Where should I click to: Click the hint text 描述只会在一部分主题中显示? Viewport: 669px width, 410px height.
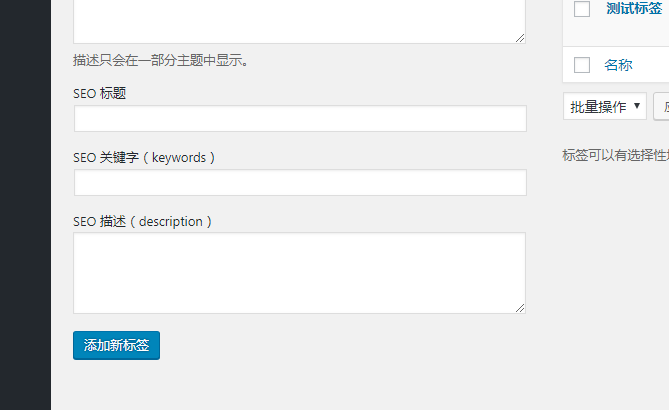[x=161, y=61]
